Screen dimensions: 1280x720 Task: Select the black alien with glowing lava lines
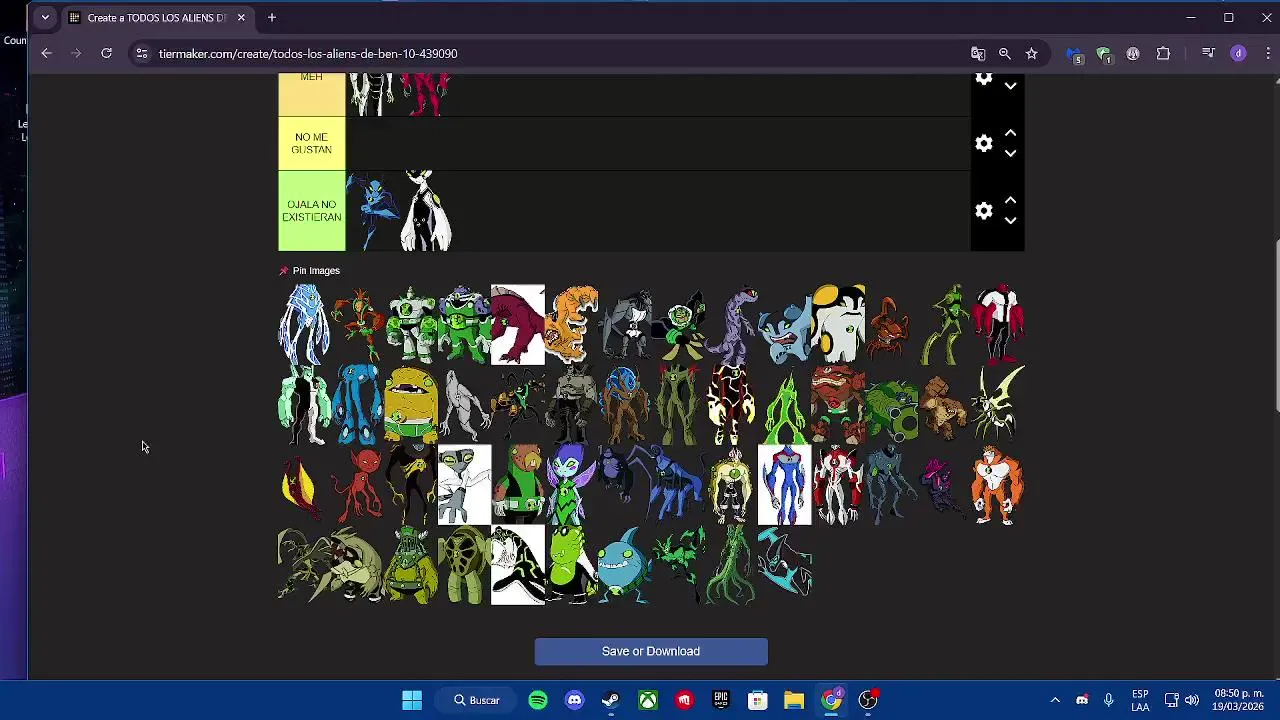click(x=732, y=404)
